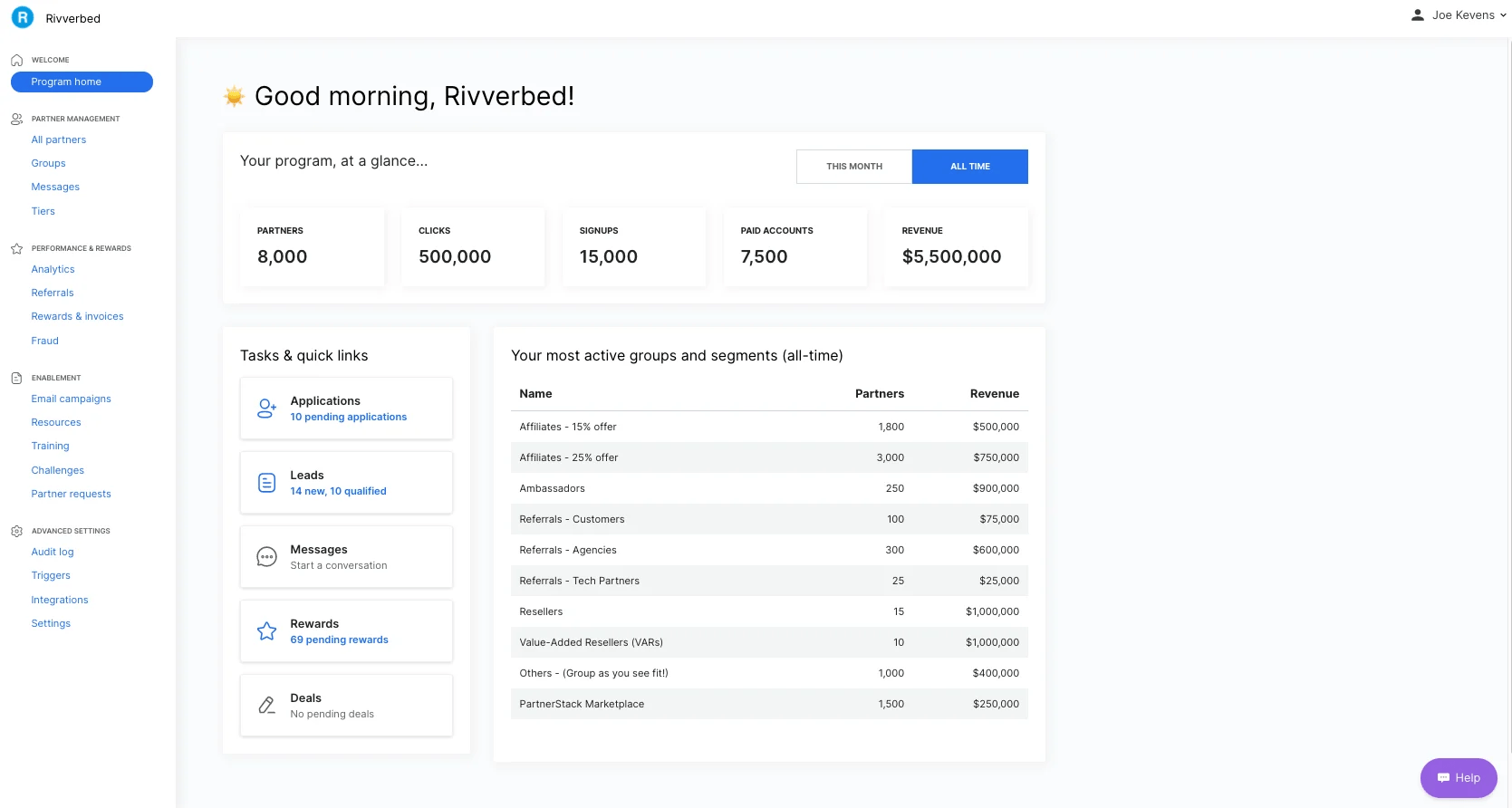1512x808 pixels.
Task: Go to Groups in sidebar
Action: 48,163
